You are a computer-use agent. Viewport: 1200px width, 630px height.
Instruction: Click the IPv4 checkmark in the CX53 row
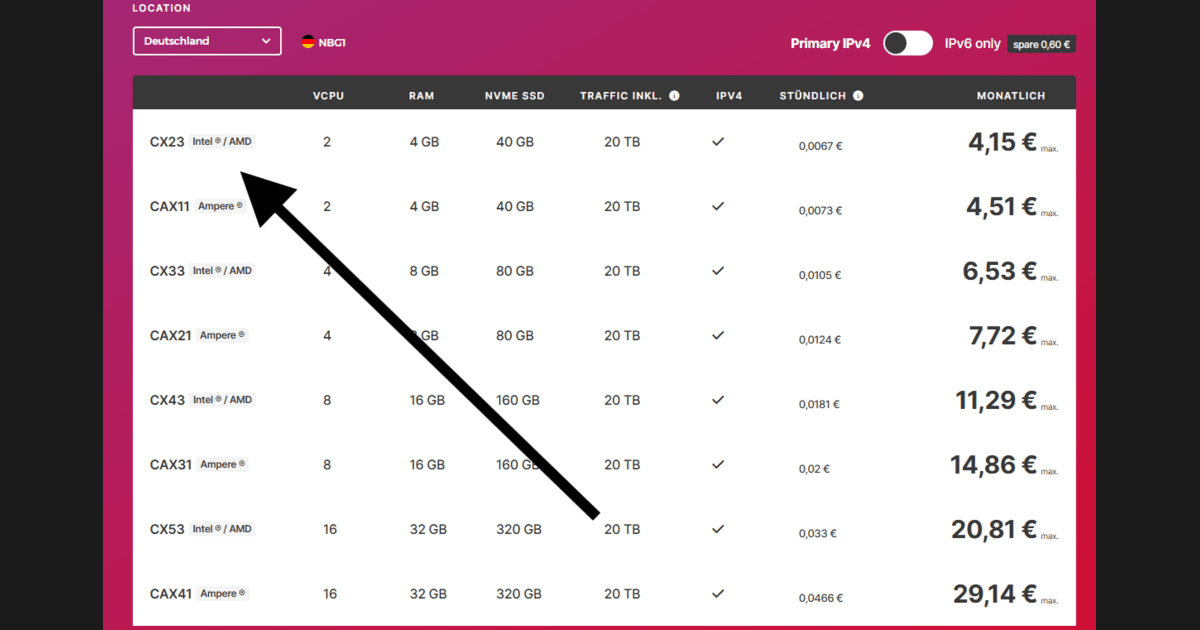(718, 529)
